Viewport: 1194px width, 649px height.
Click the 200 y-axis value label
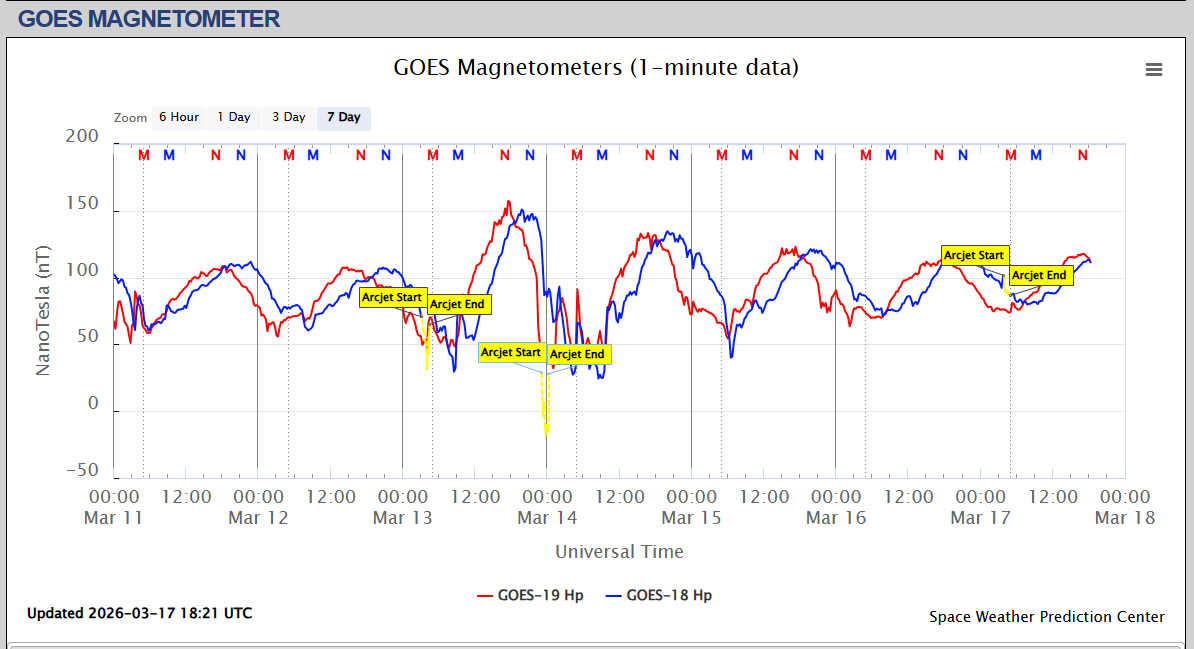82,136
